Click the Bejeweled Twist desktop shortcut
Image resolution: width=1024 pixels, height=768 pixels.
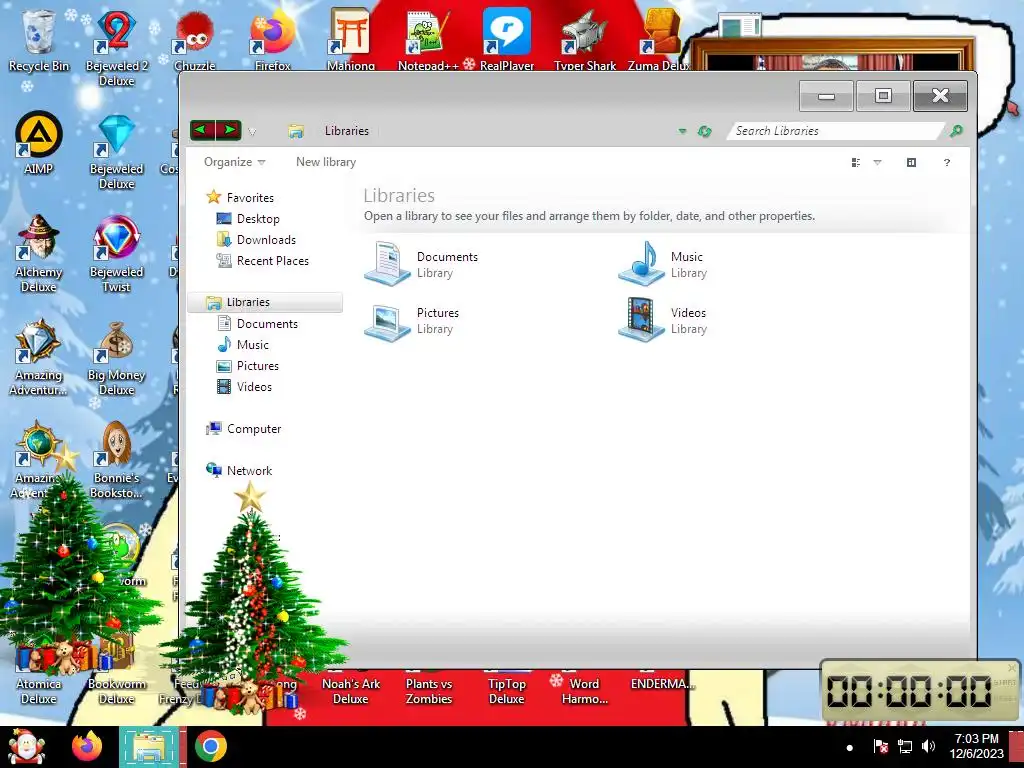(x=116, y=253)
